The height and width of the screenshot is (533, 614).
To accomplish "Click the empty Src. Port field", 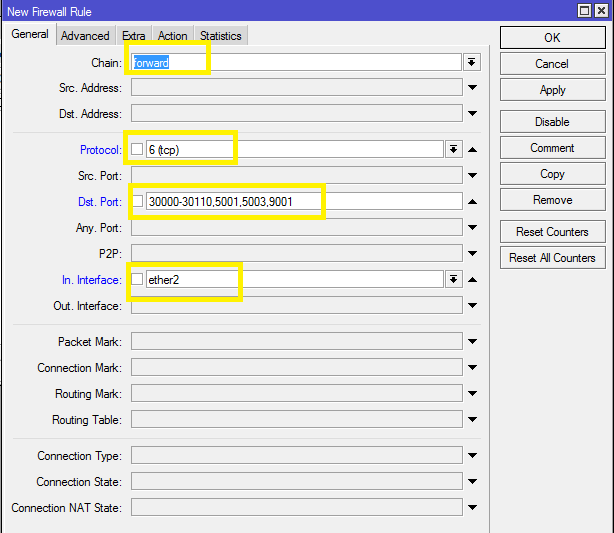I will point(297,175).
